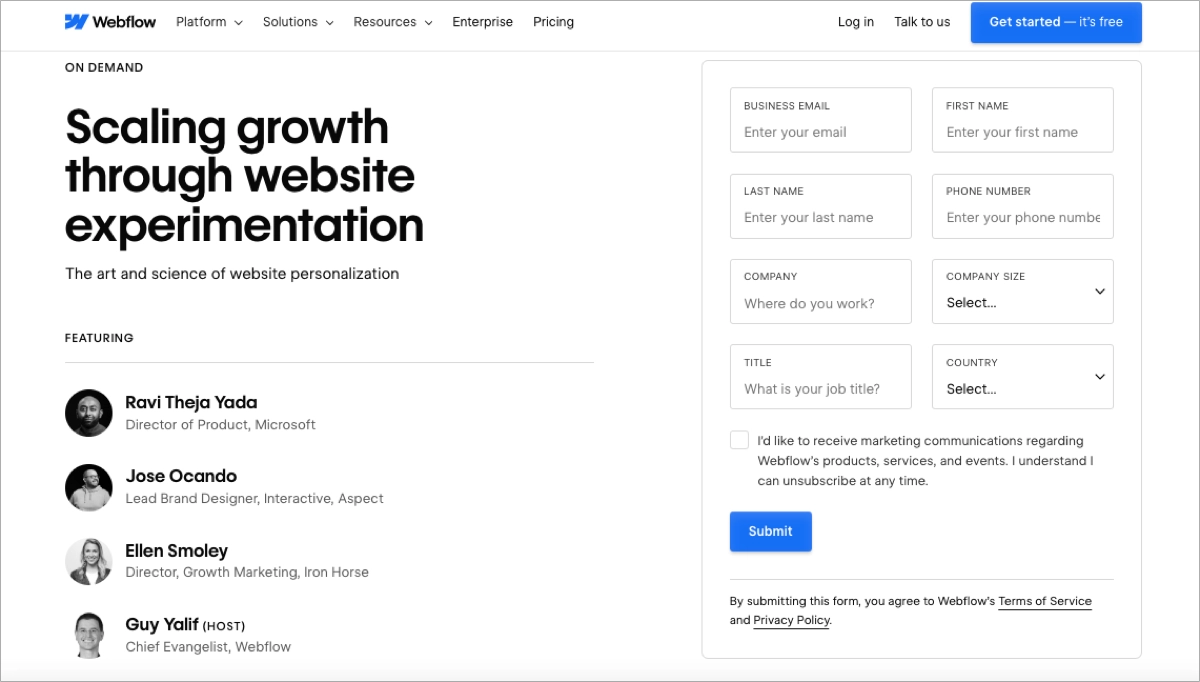Expand the Platform menu

(208, 21)
